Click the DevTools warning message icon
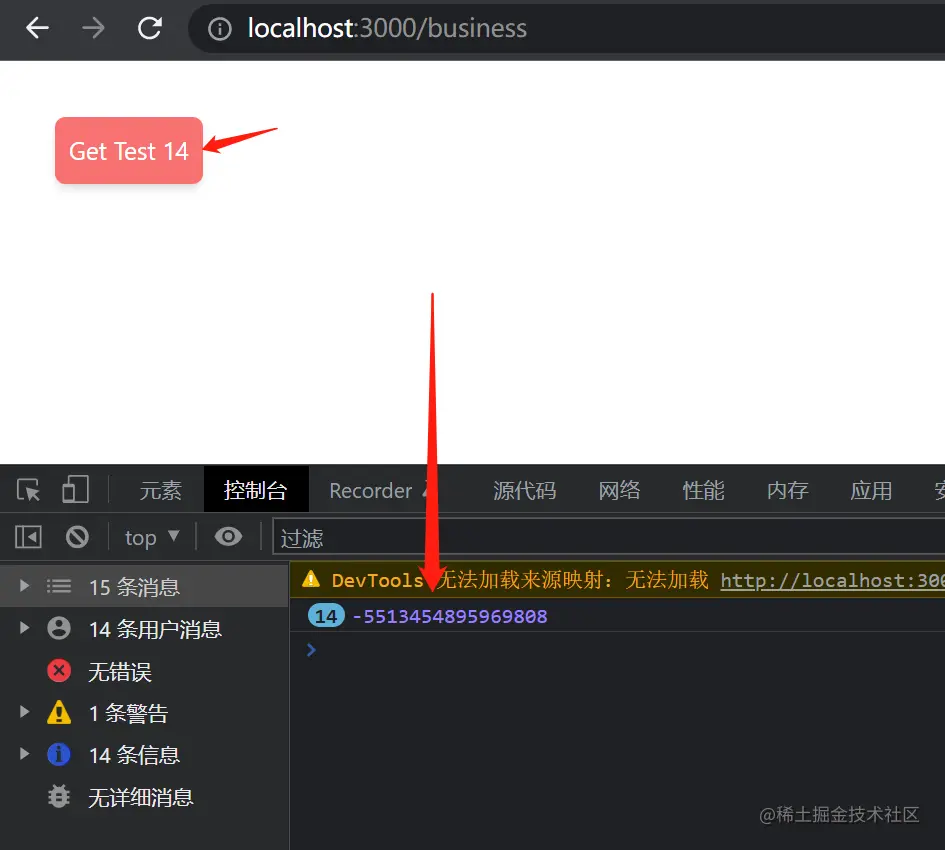Image resolution: width=945 pixels, height=850 pixels. click(311, 579)
